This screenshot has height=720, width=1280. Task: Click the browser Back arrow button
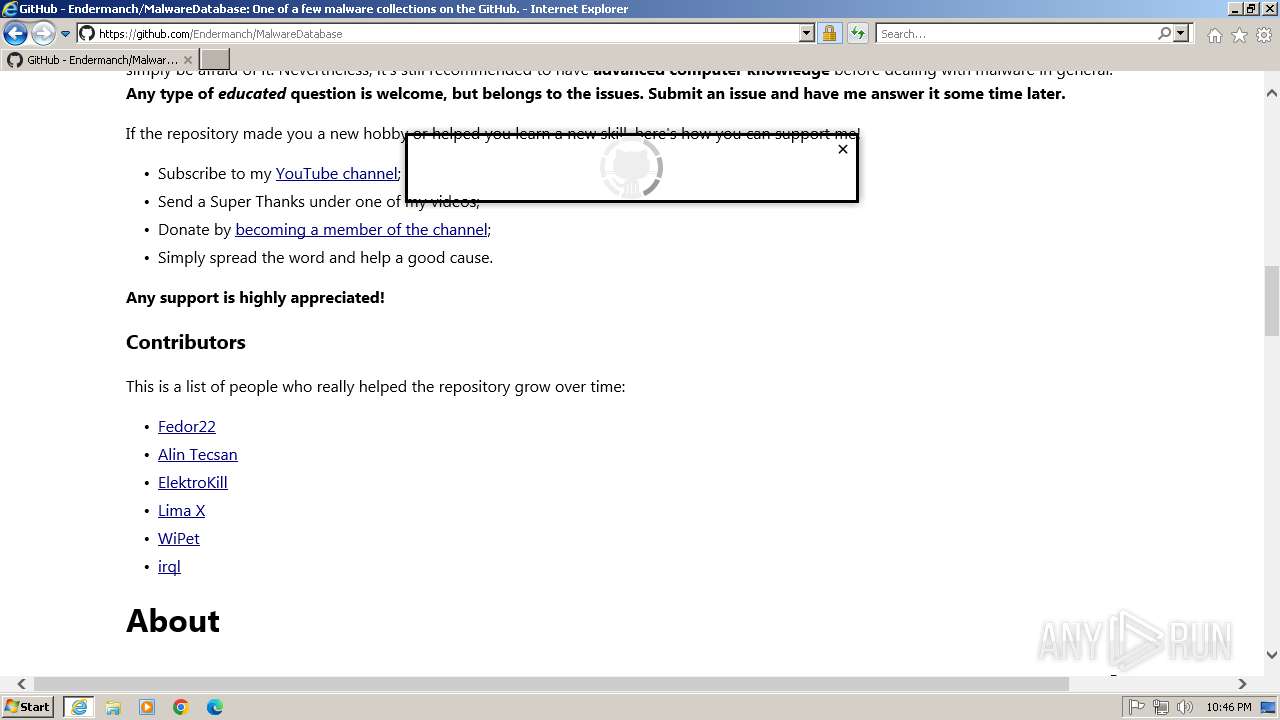tap(15, 33)
